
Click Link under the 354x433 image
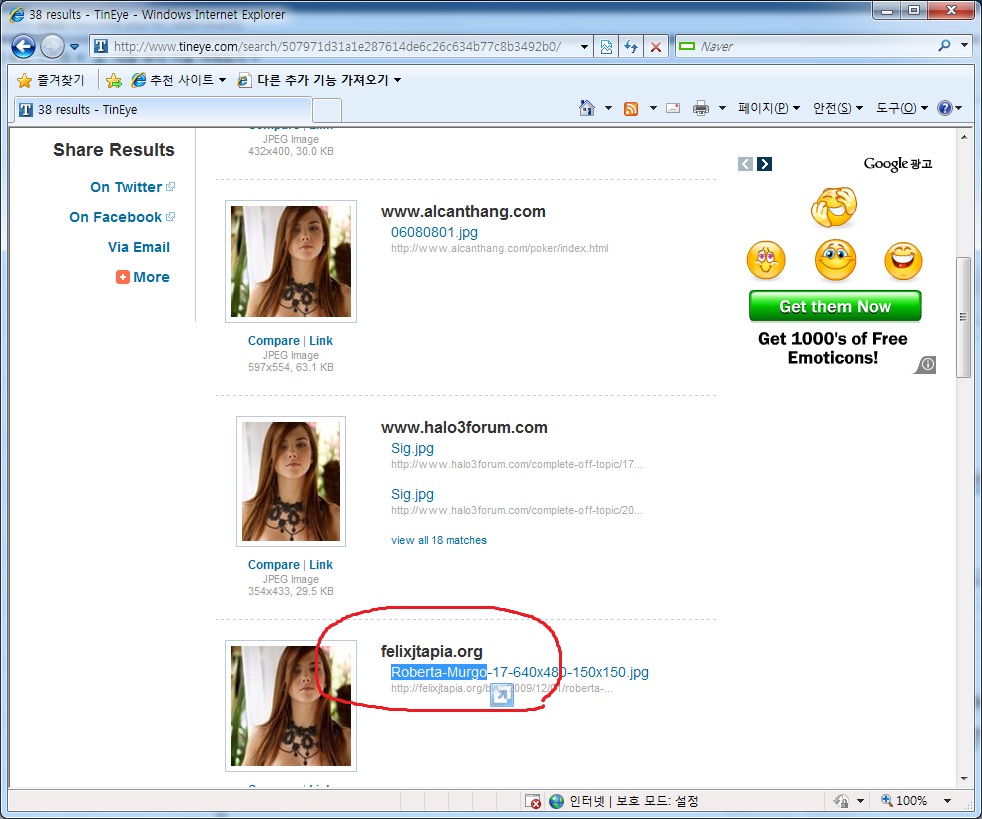(x=321, y=565)
